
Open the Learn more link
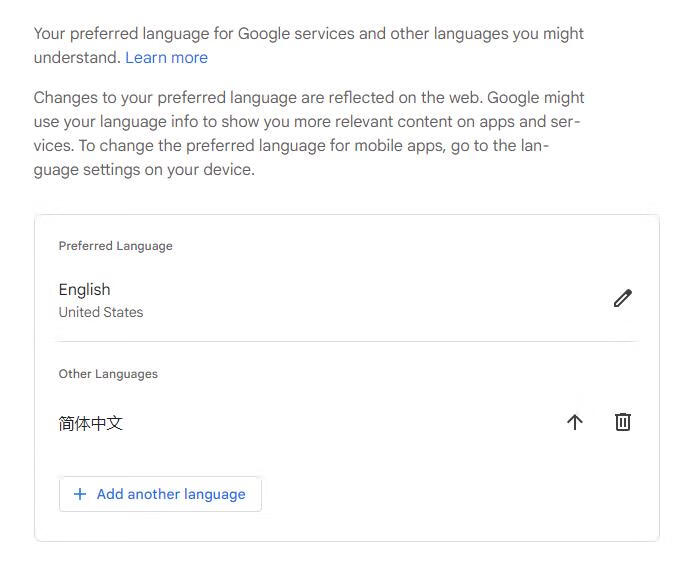[x=166, y=58]
